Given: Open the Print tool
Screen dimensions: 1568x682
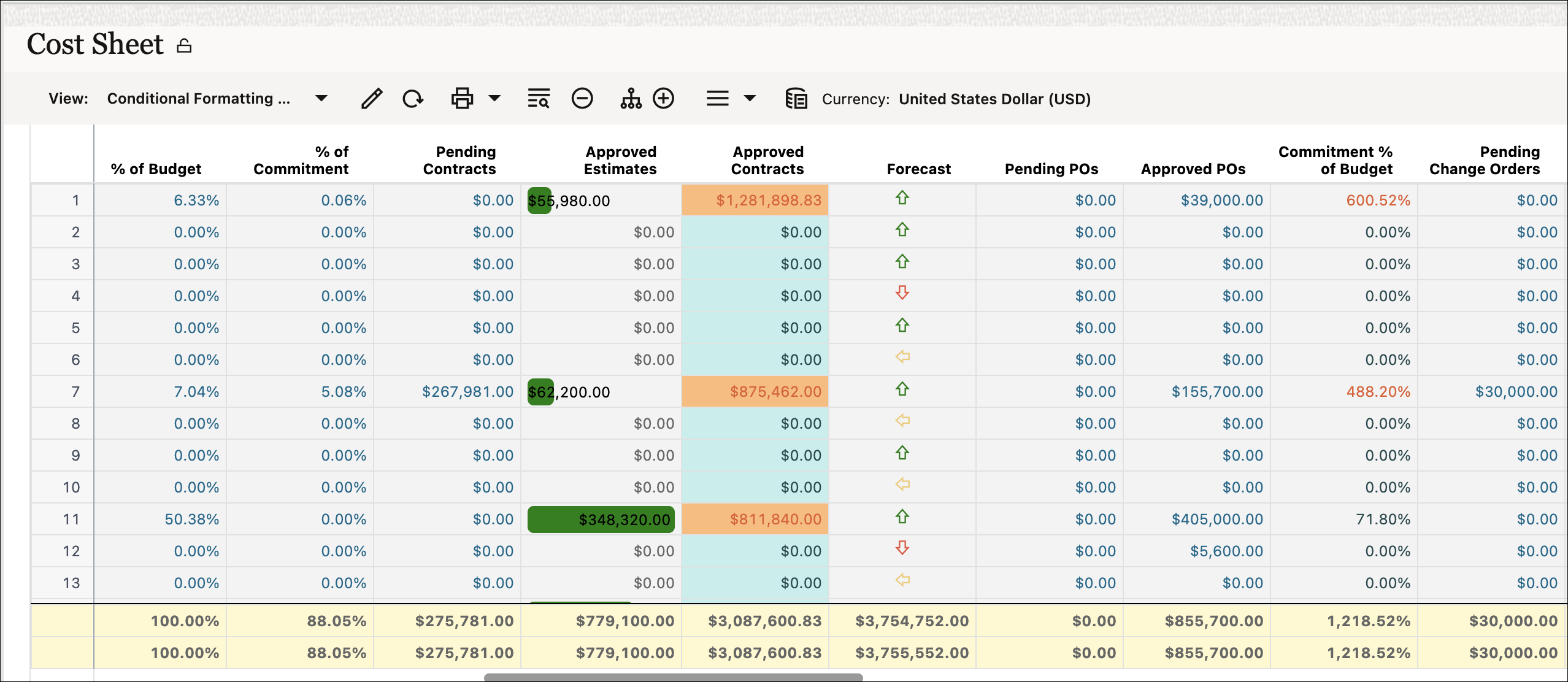Looking at the screenshot, I should point(462,98).
